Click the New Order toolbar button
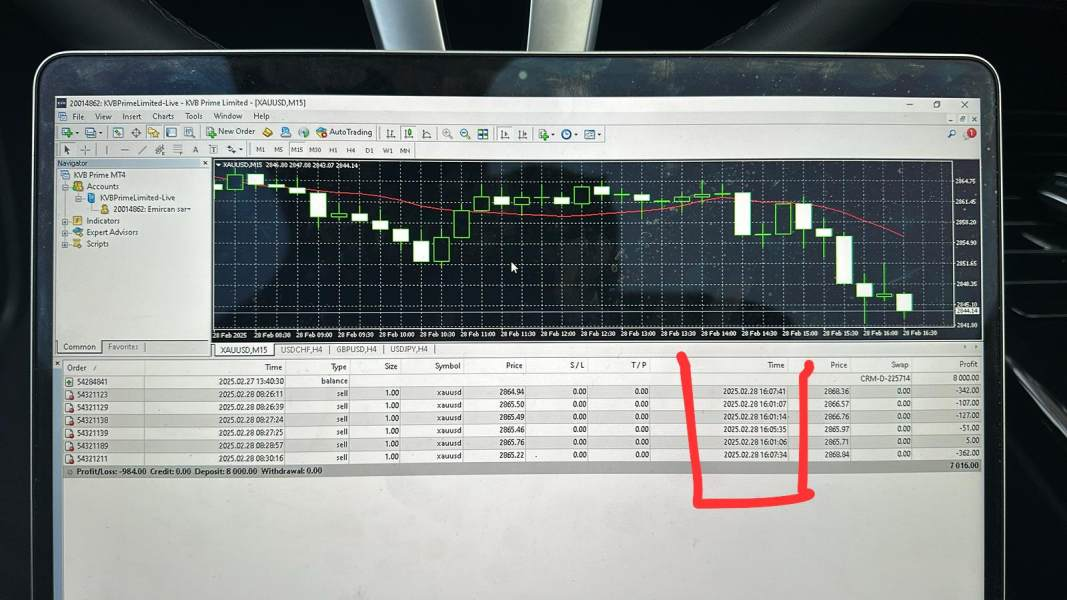 (231, 132)
